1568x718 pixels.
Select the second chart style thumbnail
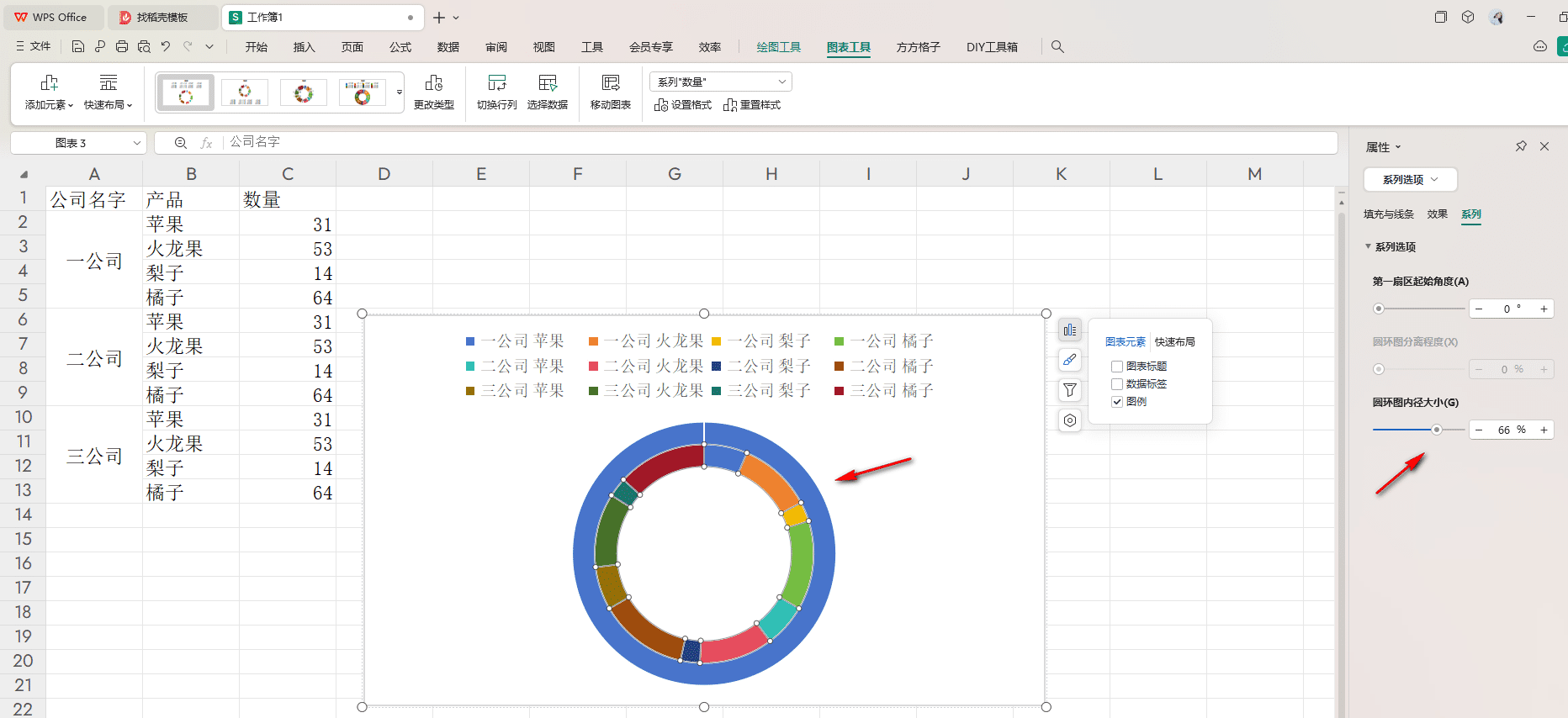tap(245, 92)
